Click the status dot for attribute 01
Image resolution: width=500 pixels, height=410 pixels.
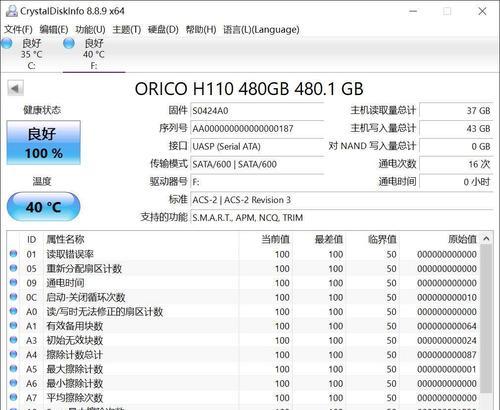pos(13,254)
